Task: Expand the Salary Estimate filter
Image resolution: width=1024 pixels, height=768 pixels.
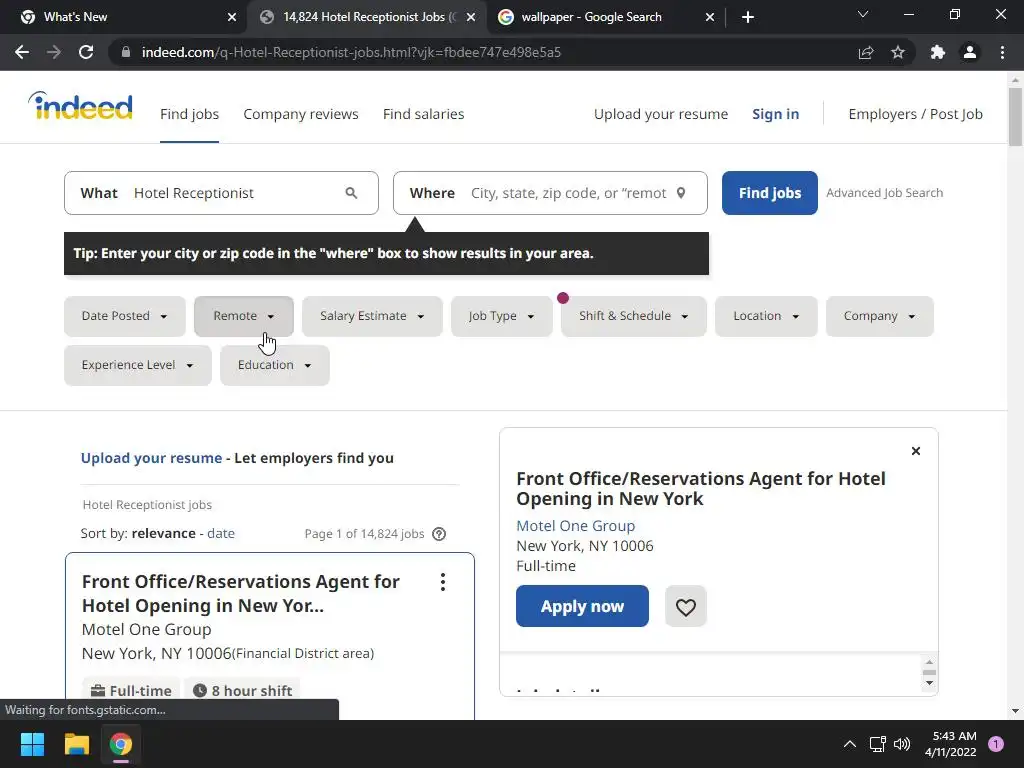Action: [x=372, y=316]
